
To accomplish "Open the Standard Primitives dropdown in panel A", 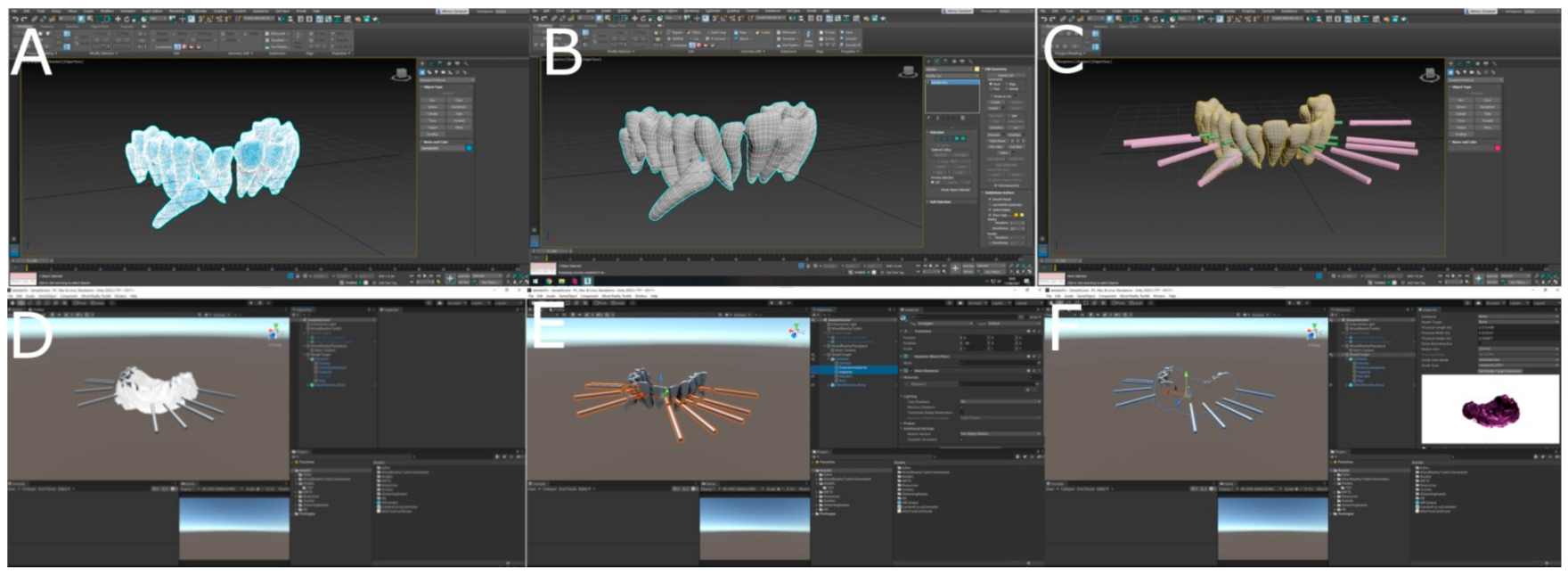I will tap(445, 79).
